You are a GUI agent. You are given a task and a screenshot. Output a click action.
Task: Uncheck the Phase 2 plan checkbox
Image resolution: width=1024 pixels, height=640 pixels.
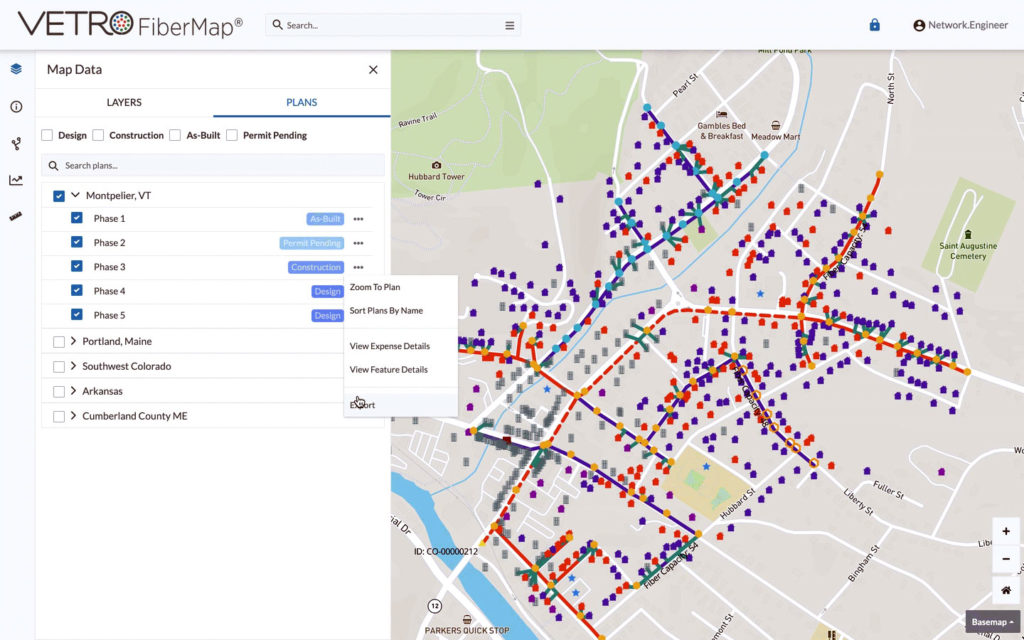(77, 242)
